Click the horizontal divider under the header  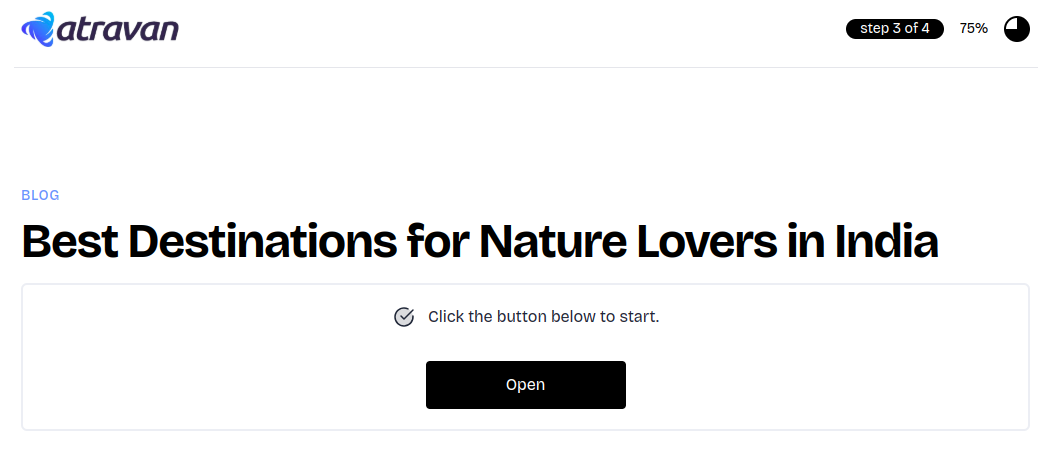click(x=525, y=67)
